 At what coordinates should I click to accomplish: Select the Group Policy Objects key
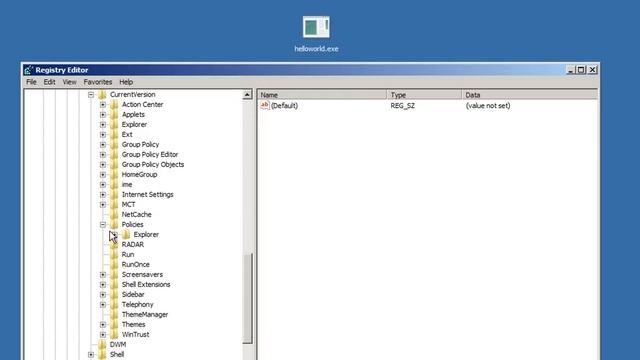[153, 164]
